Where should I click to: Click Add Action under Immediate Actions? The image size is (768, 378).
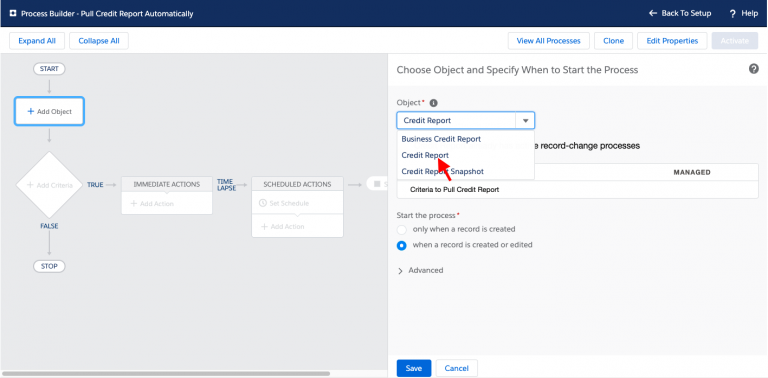152,204
